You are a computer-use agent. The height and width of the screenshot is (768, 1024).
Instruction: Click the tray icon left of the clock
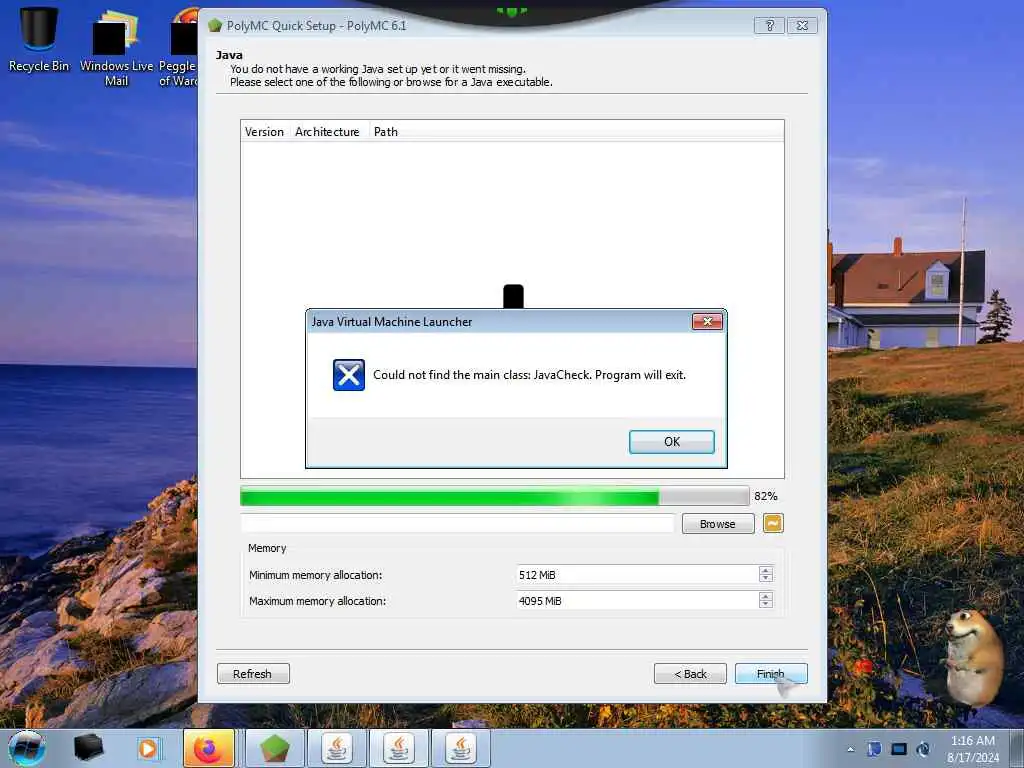point(923,749)
